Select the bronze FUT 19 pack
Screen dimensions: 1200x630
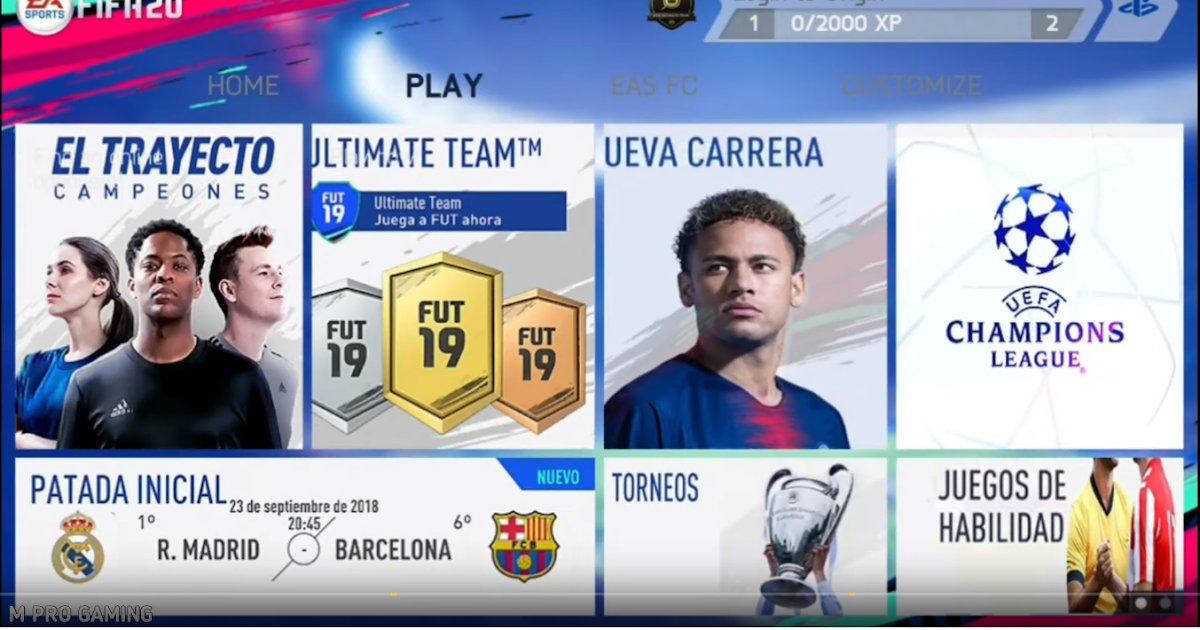[540, 356]
